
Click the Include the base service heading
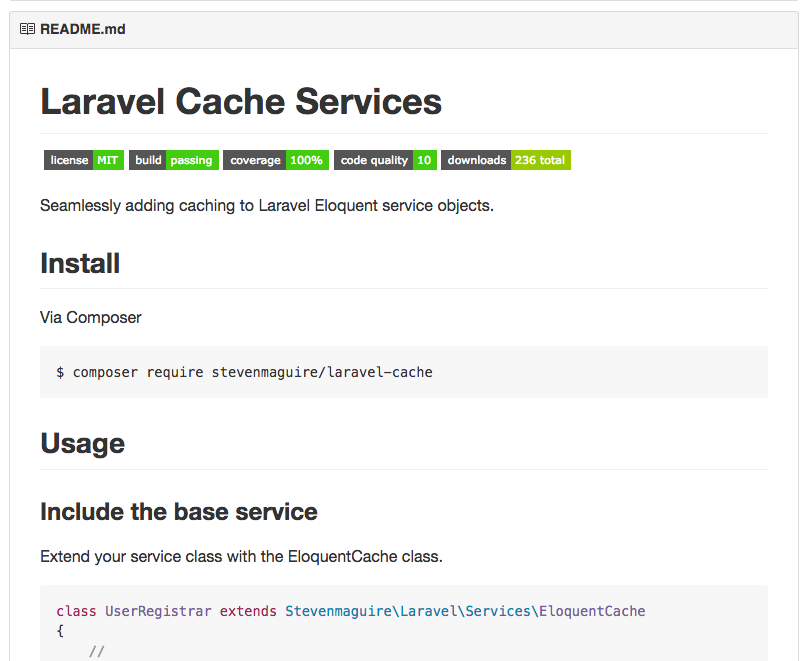pos(179,512)
